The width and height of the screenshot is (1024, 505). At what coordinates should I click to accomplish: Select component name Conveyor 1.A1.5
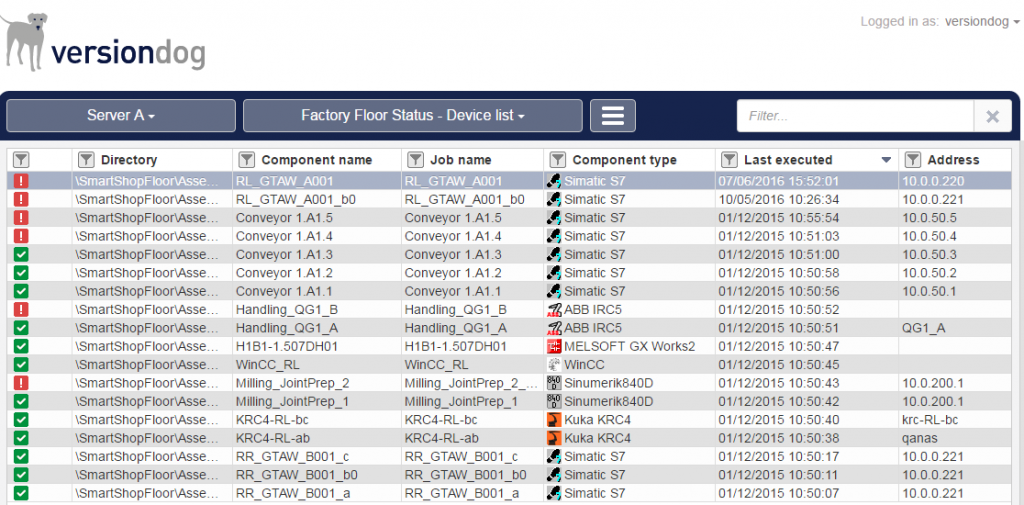pyautogui.click(x=284, y=218)
